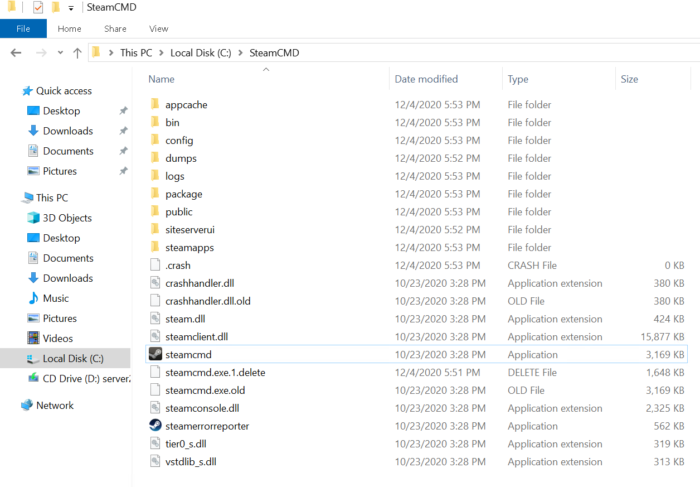This screenshot has height=487, width=700.
Task: Open Desktop under Quick access
Action: 61,111
